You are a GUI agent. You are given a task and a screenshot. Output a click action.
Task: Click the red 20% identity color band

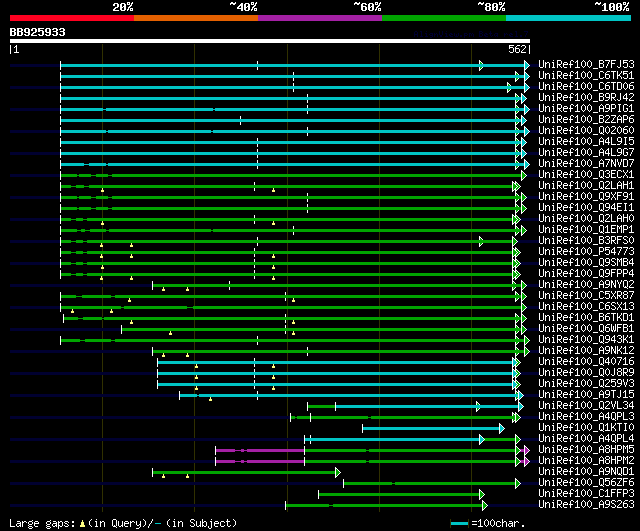[x=72, y=18]
